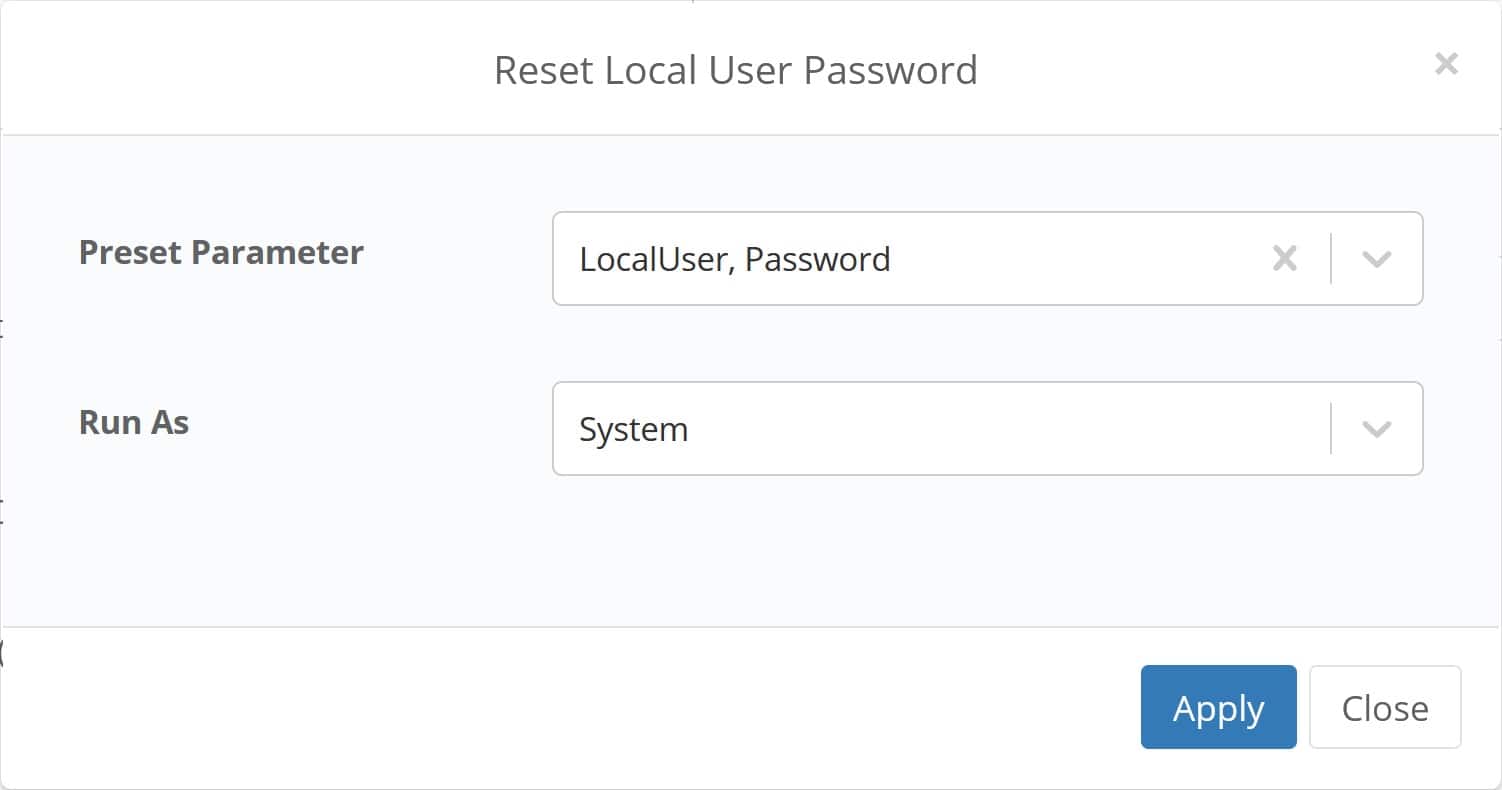Click Close to exit without applying
The image size is (1502, 790).
click(1385, 707)
